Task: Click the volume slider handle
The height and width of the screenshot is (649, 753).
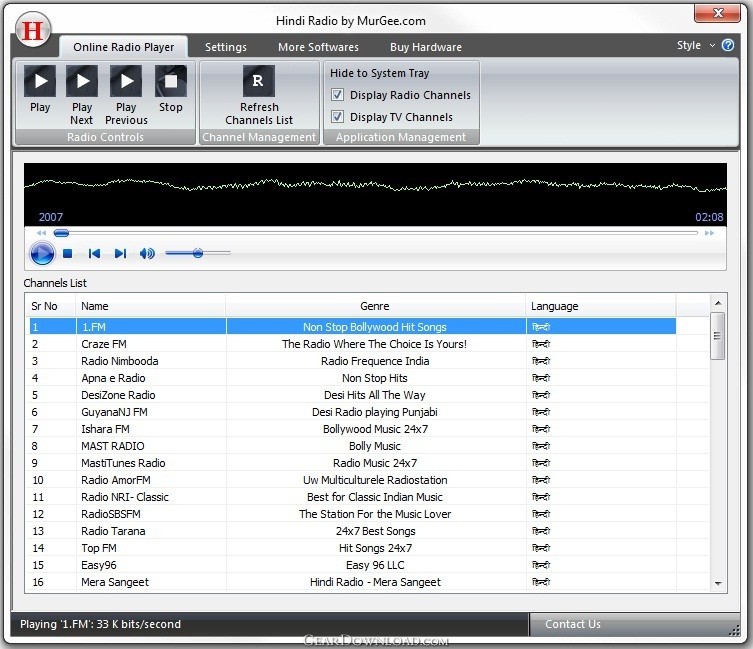Action: pos(198,253)
